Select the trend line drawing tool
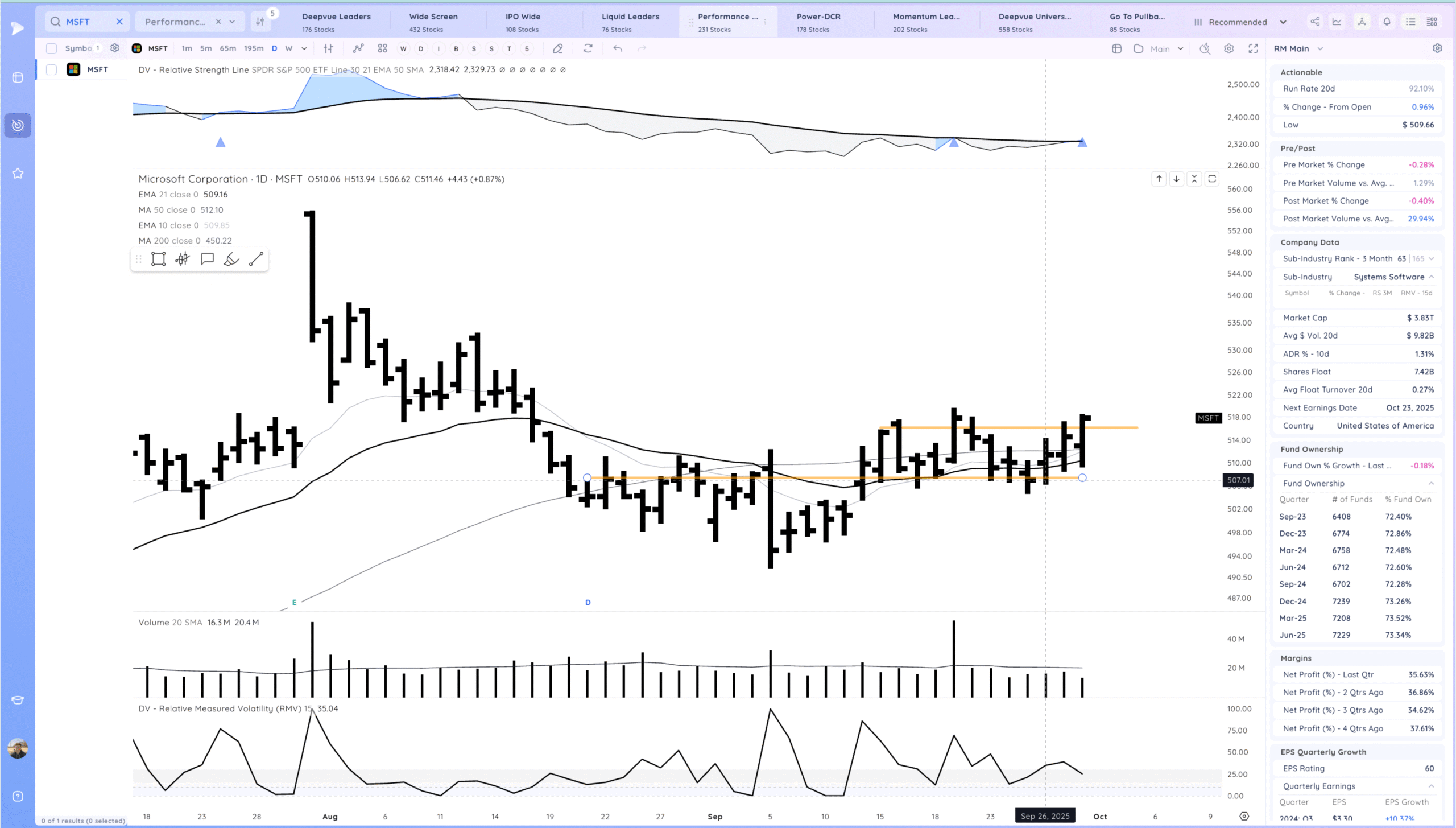1456x828 pixels. (256, 259)
